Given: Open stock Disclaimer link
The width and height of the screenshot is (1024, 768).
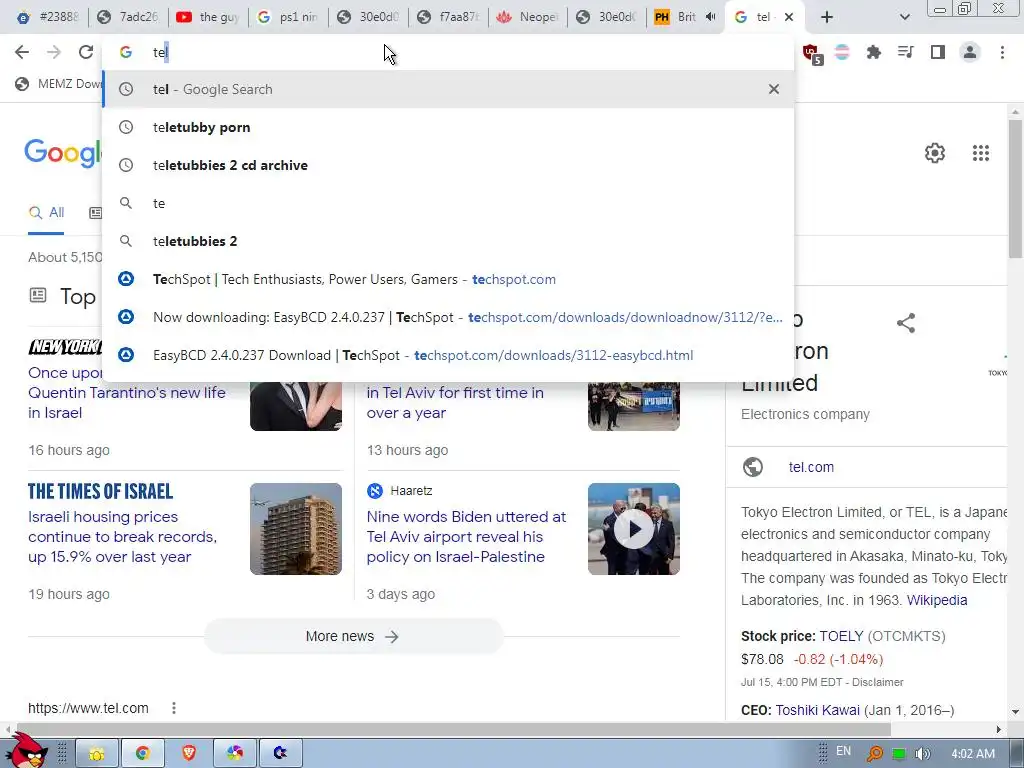Looking at the screenshot, I should tap(877, 682).
